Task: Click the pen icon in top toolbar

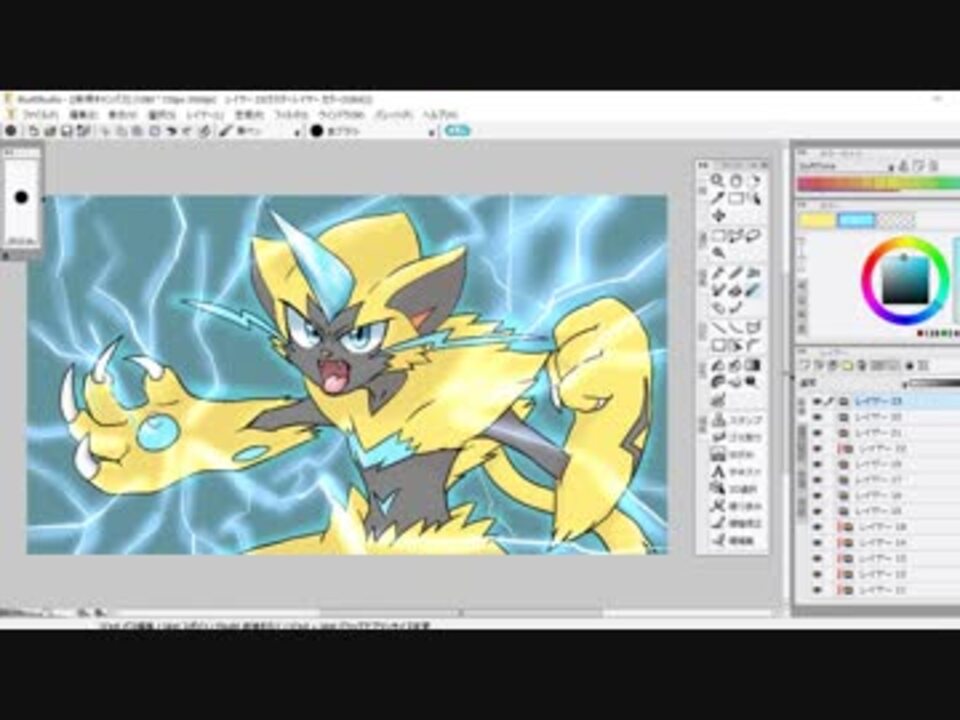Action: click(x=225, y=130)
